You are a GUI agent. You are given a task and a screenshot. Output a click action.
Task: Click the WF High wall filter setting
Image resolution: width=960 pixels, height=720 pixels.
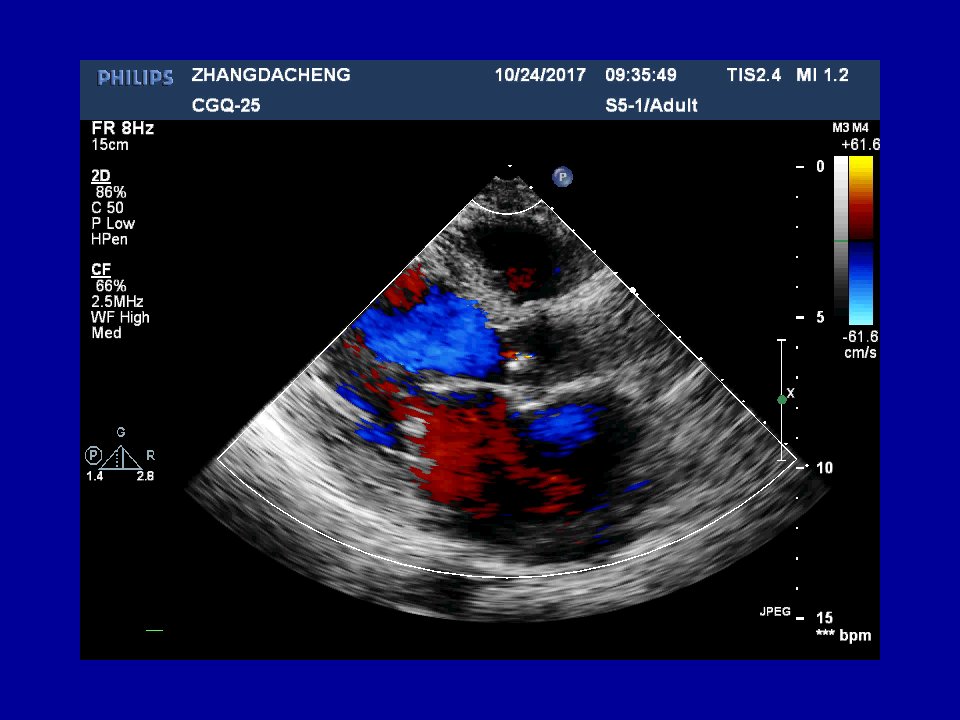tap(120, 318)
